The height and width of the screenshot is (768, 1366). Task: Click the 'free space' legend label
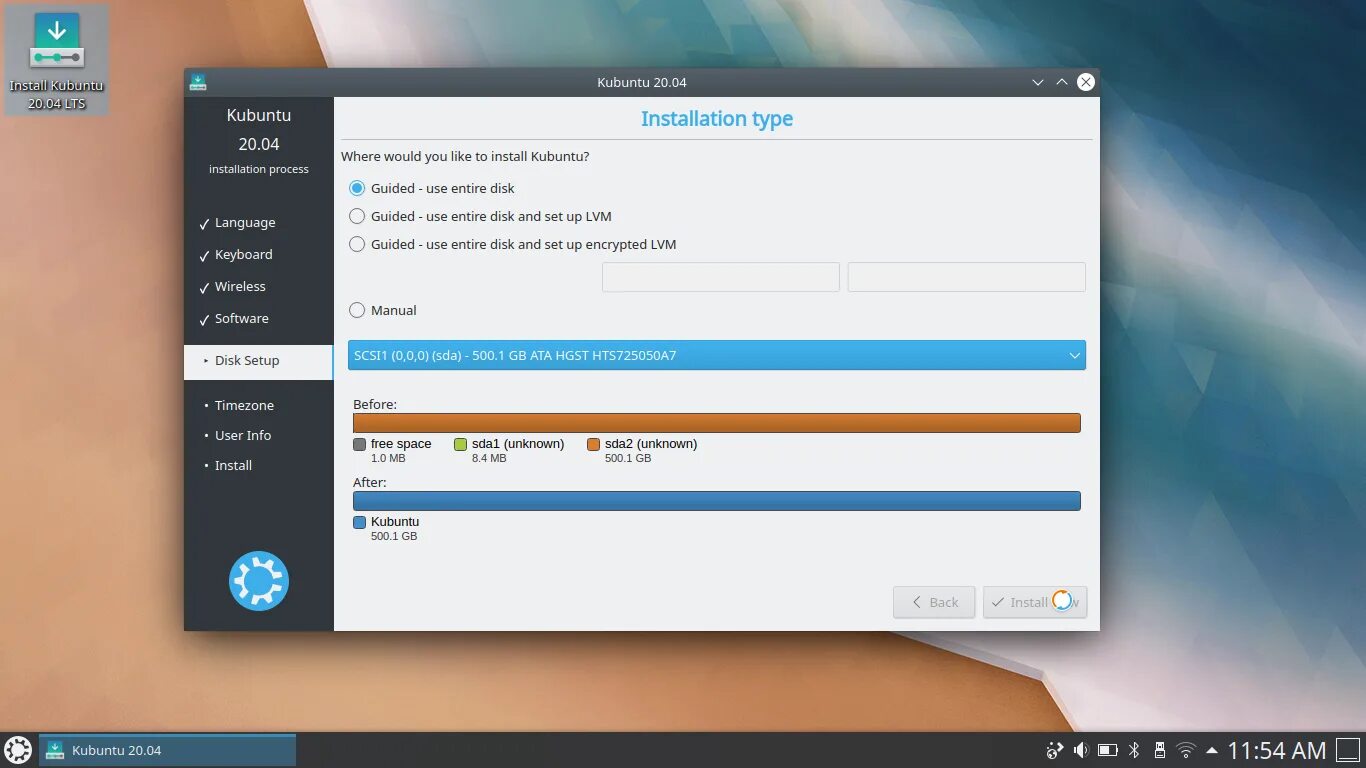pos(401,444)
